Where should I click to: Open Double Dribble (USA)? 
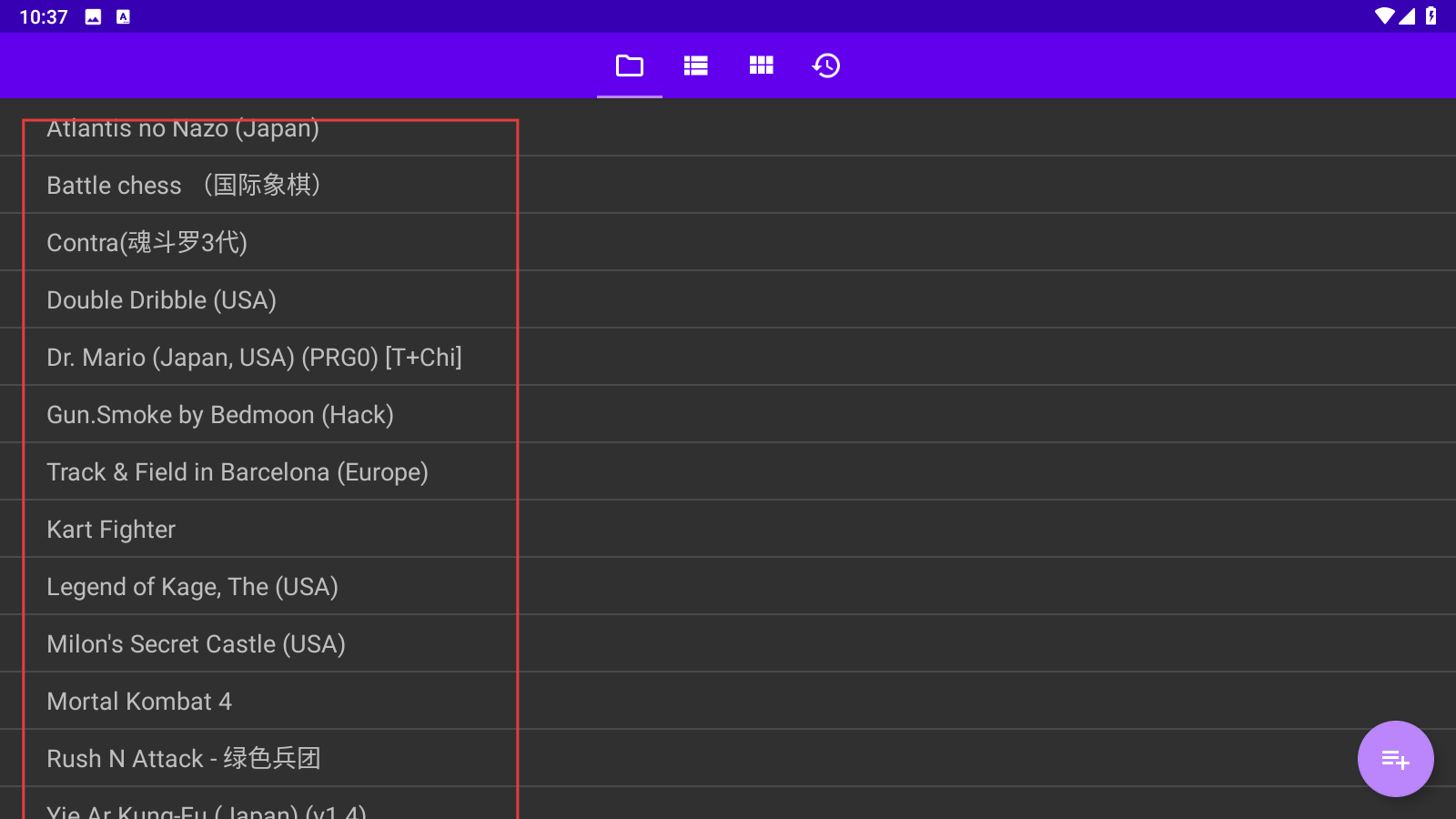click(x=162, y=300)
